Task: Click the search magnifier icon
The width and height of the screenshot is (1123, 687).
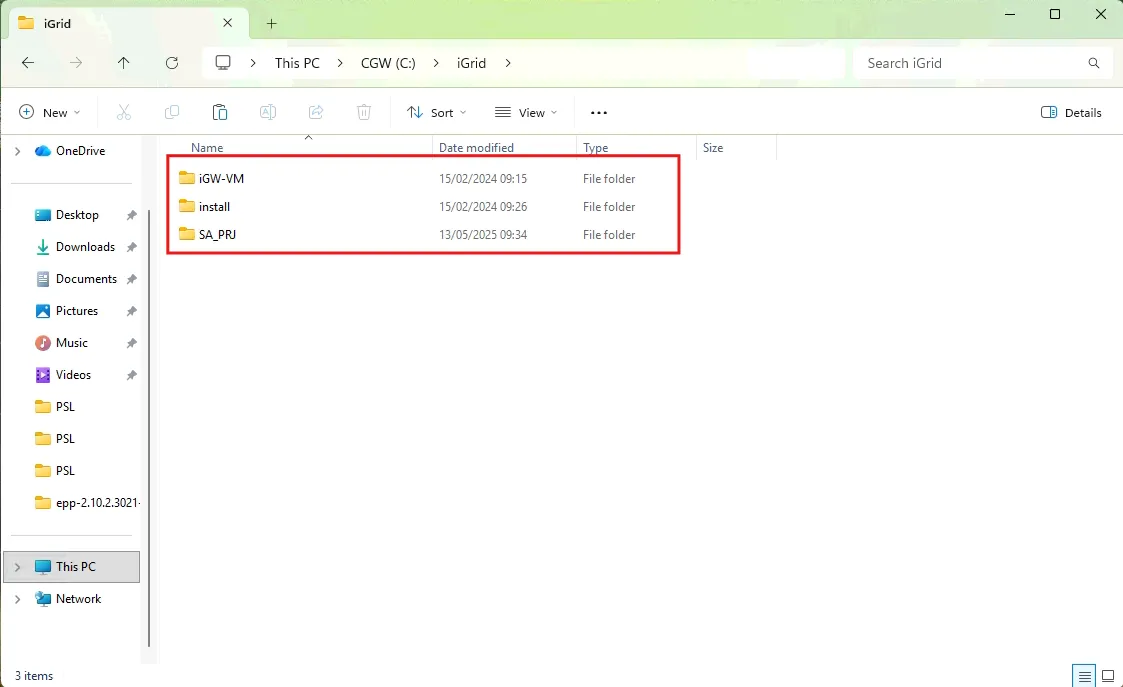Action: pos(1094,63)
